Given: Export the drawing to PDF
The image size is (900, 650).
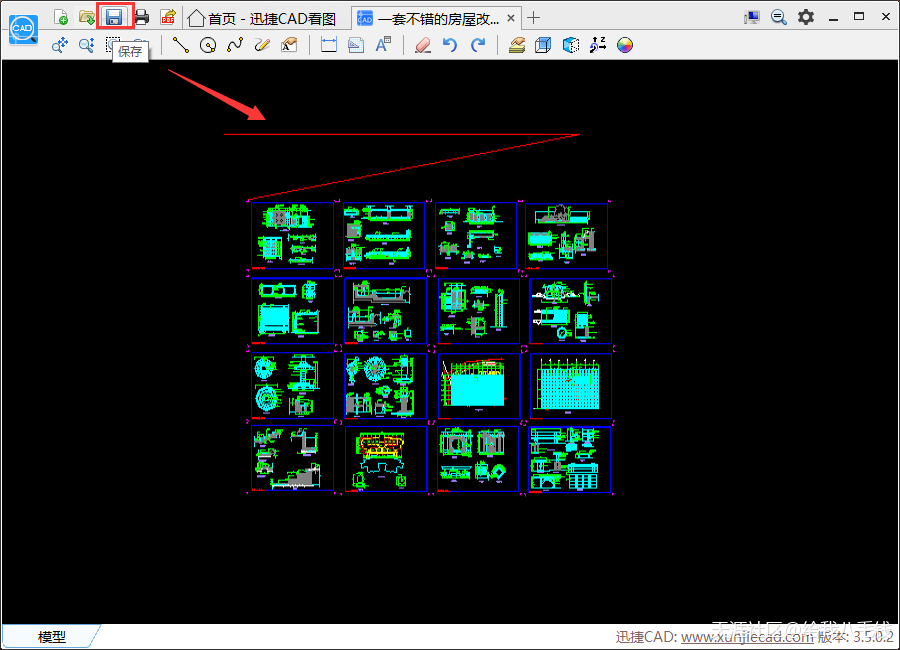Looking at the screenshot, I should tap(168, 17).
